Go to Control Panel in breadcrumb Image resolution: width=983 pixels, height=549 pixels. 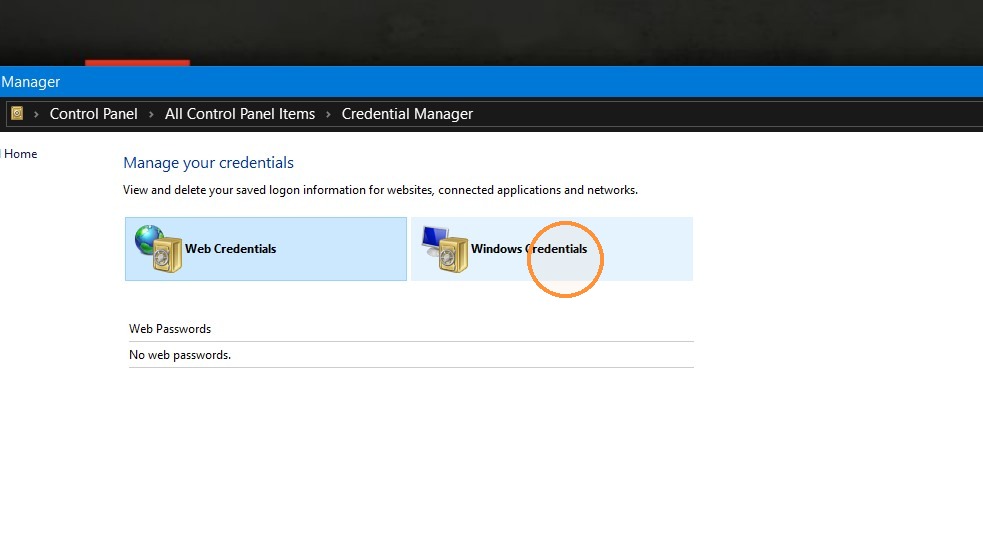(x=93, y=114)
